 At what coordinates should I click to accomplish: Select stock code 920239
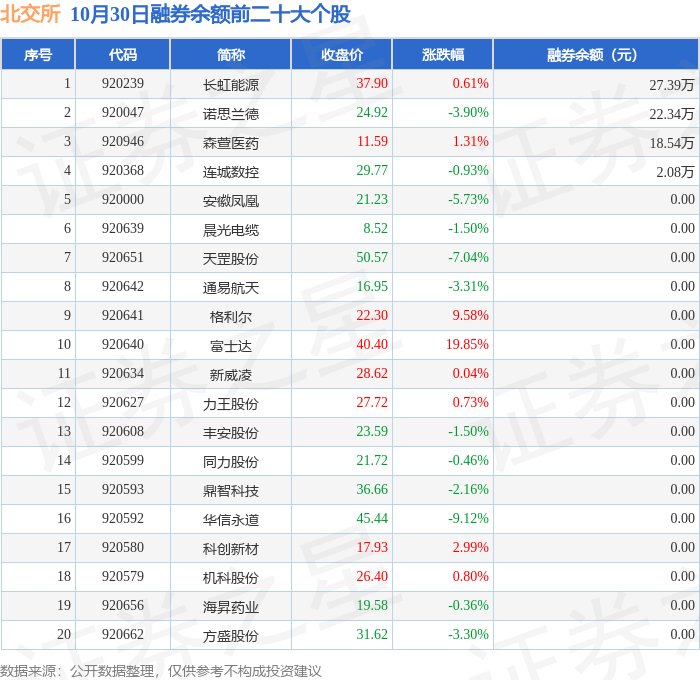(123, 83)
